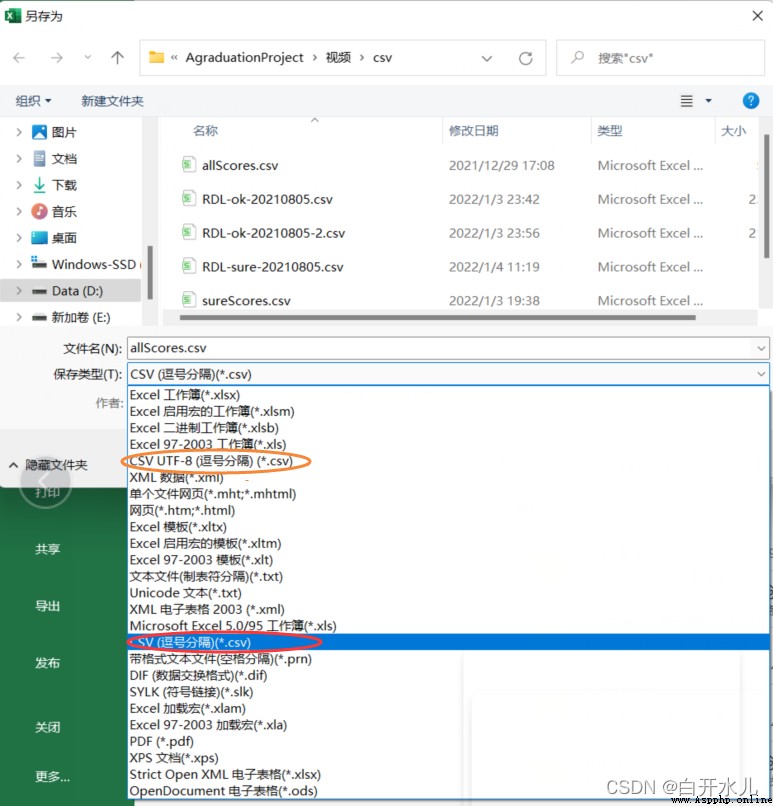The height and width of the screenshot is (806, 773).
Task: Click the view layout icon
Action: pyautogui.click(x=686, y=101)
